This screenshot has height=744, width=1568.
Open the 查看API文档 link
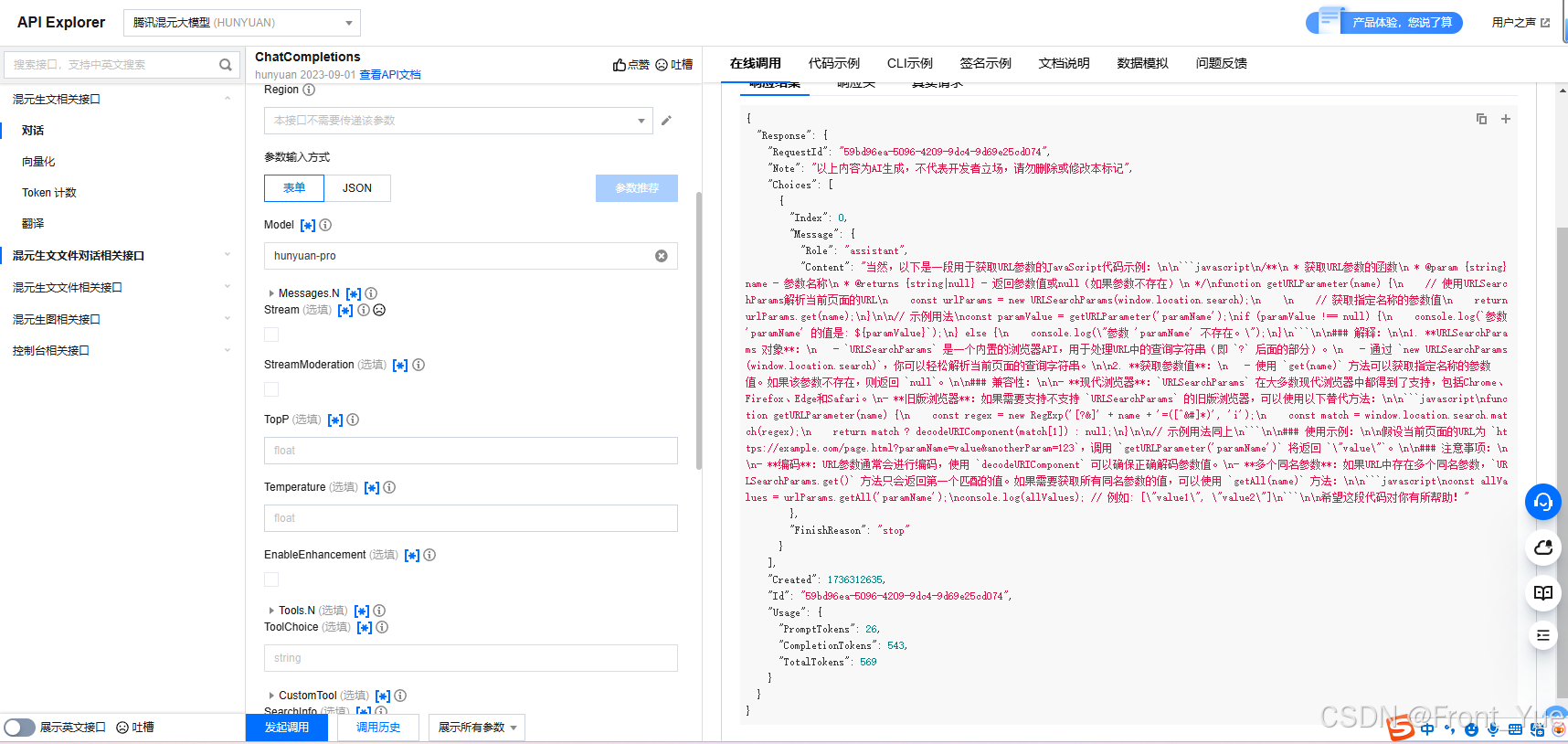tap(390, 75)
